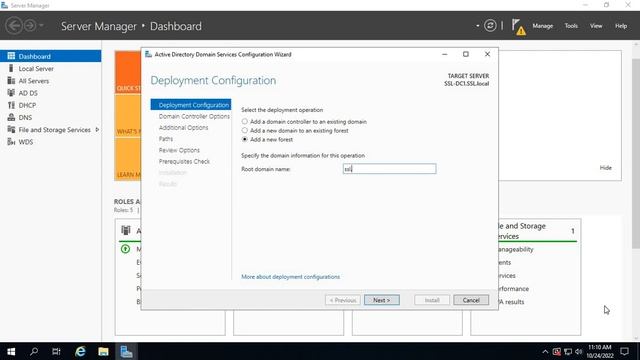Open More about deployment configurations link
The width and height of the screenshot is (640, 360).
coord(290,276)
